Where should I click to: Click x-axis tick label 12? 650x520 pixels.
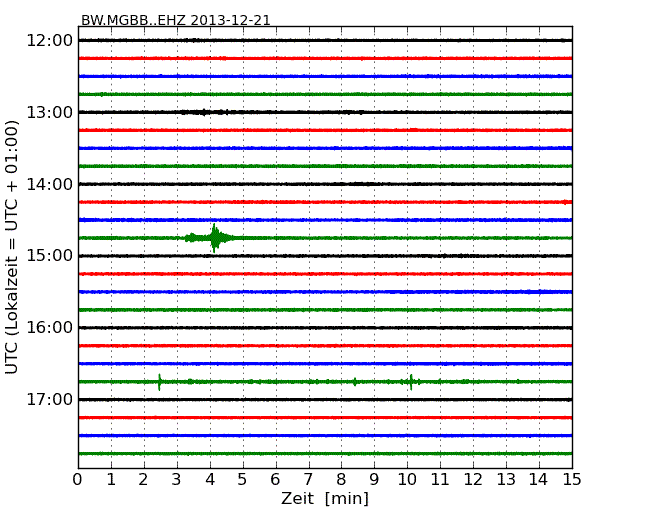(473, 480)
